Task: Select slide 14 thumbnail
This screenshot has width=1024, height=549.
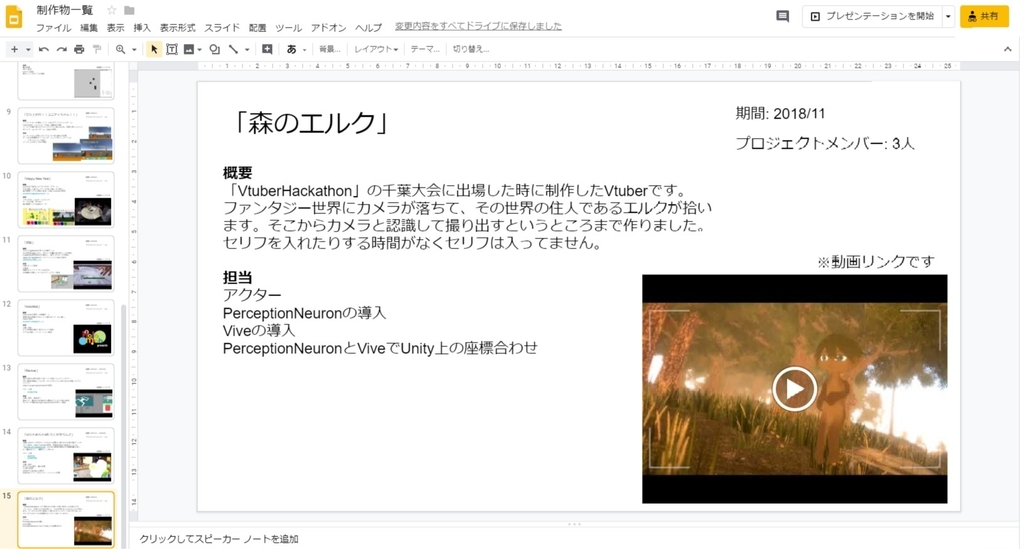Action: point(66,455)
